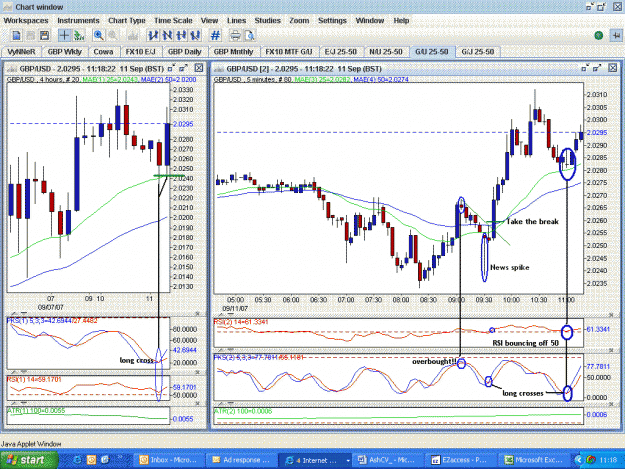Close the left GBP/USD 4 hours chart
Screen dimensions: 625x469
(199, 68)
